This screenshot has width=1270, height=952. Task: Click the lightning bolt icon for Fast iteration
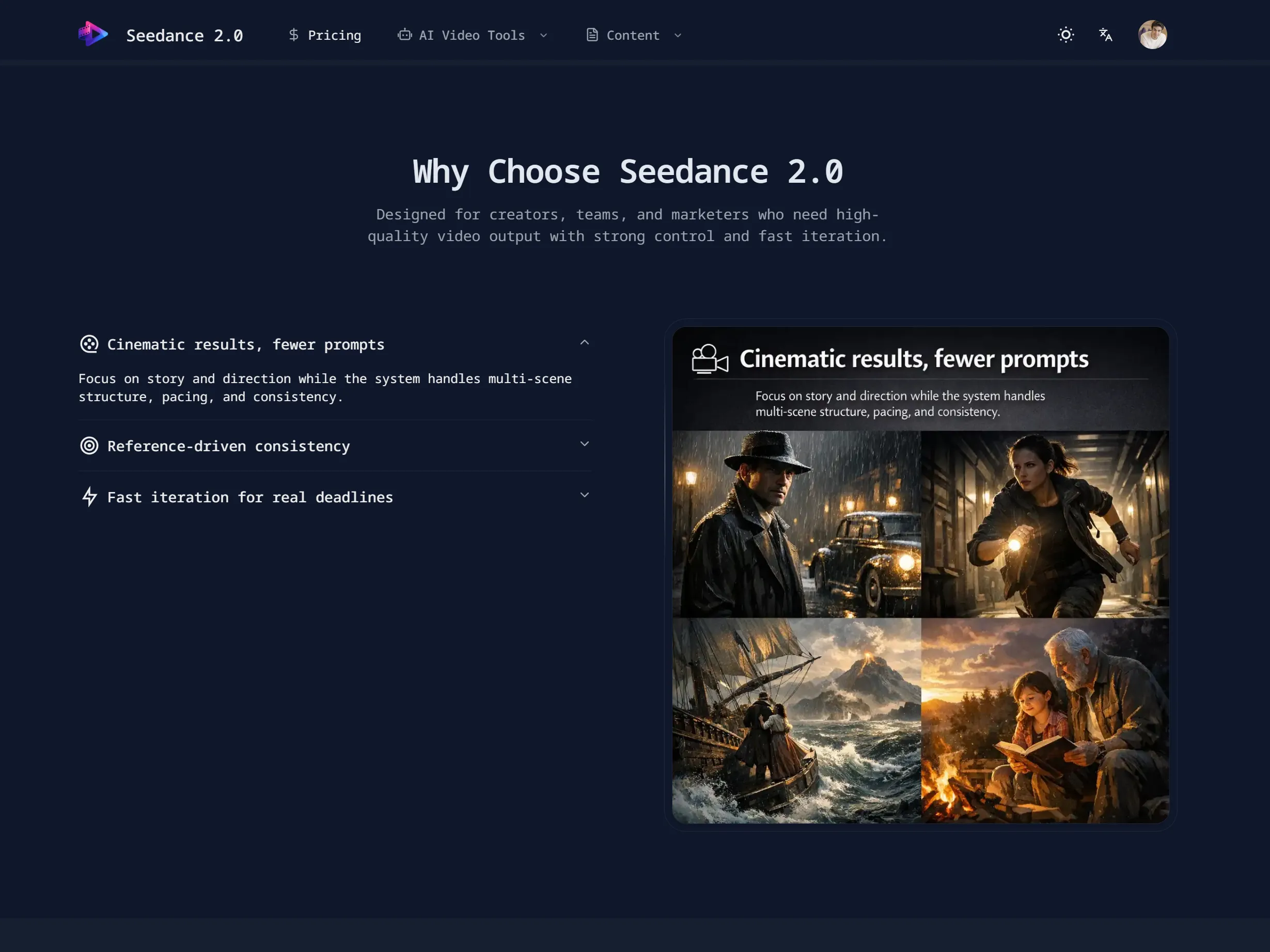tap(89, 497)
